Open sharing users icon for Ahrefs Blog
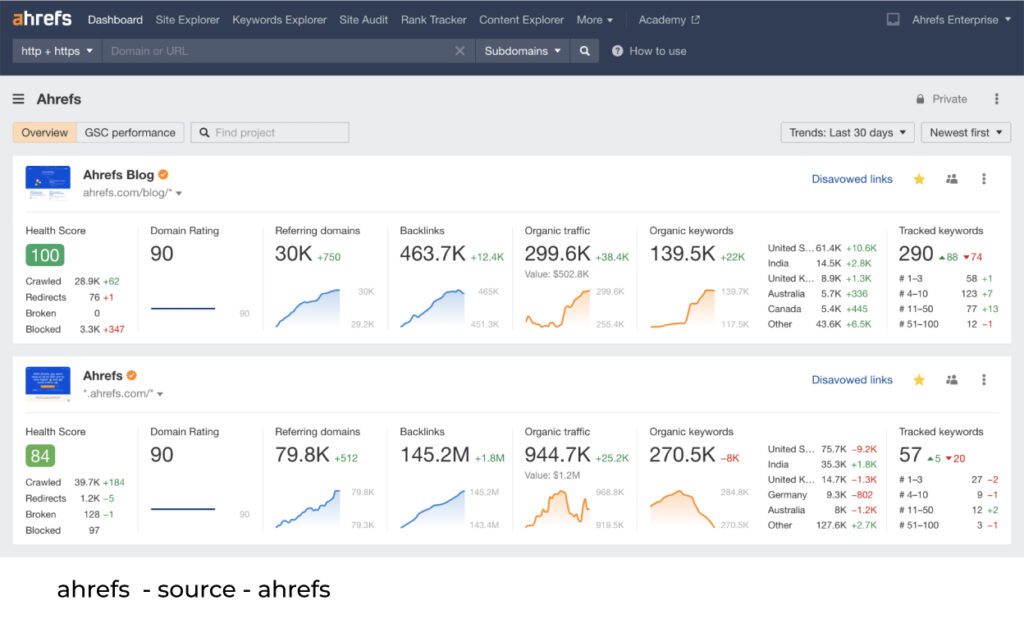Screen dimensions: 1024x619 tap(952, 179)
